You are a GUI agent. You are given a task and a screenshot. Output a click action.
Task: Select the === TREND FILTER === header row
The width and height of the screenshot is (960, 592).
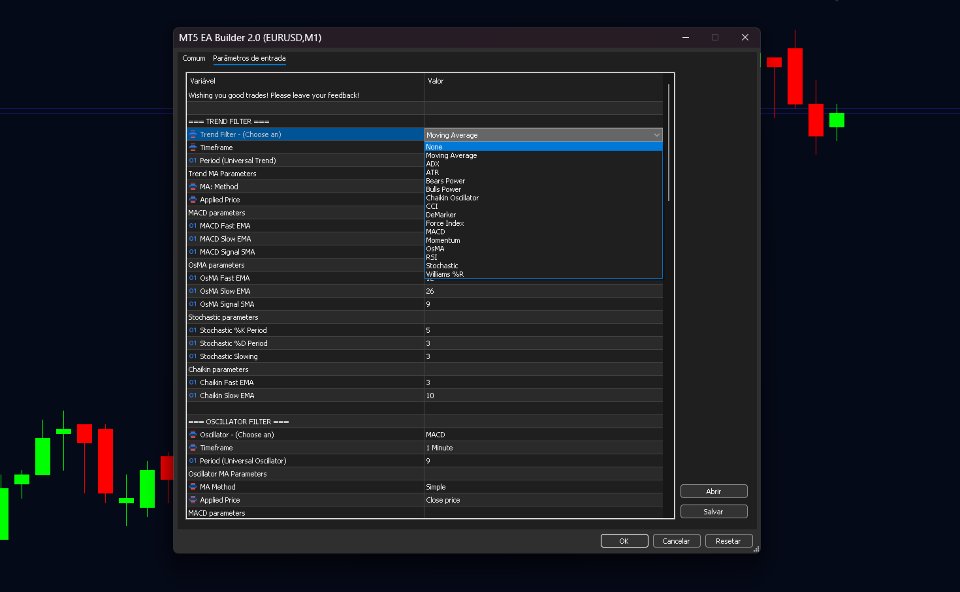[425, 121]
